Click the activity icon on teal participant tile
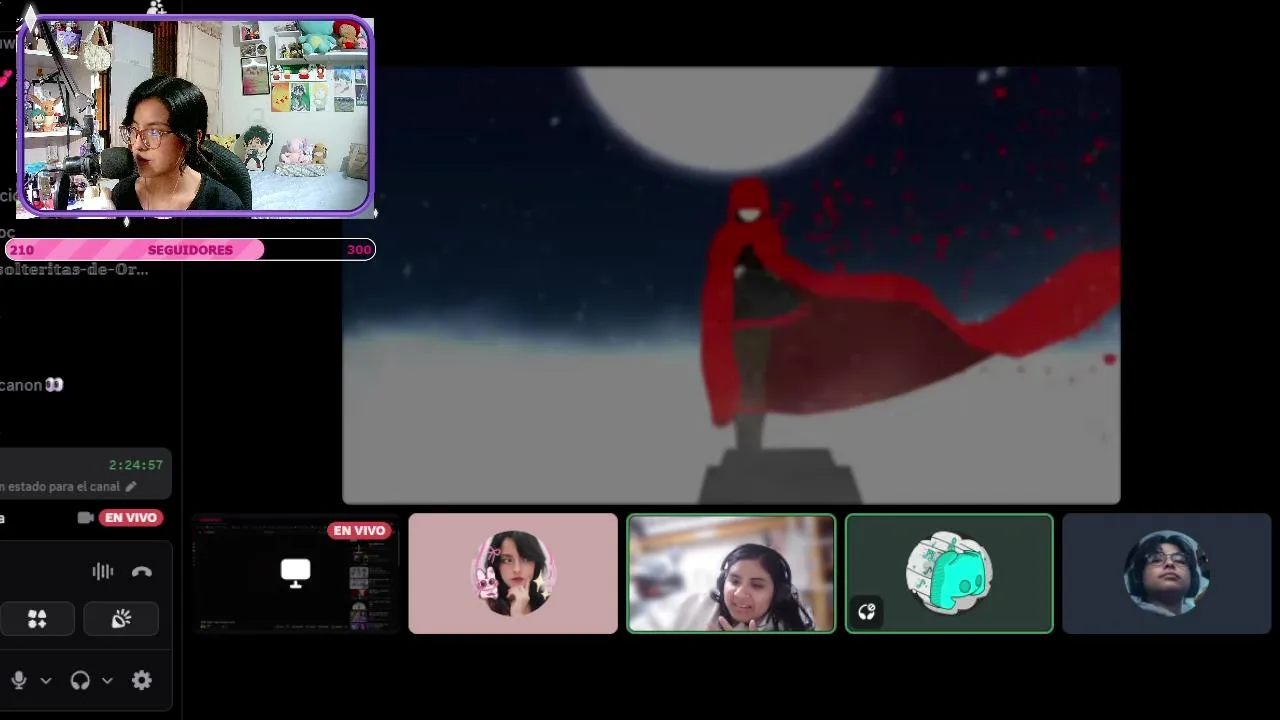Screen dimensions: 1280x720 [x=867, y=612]
